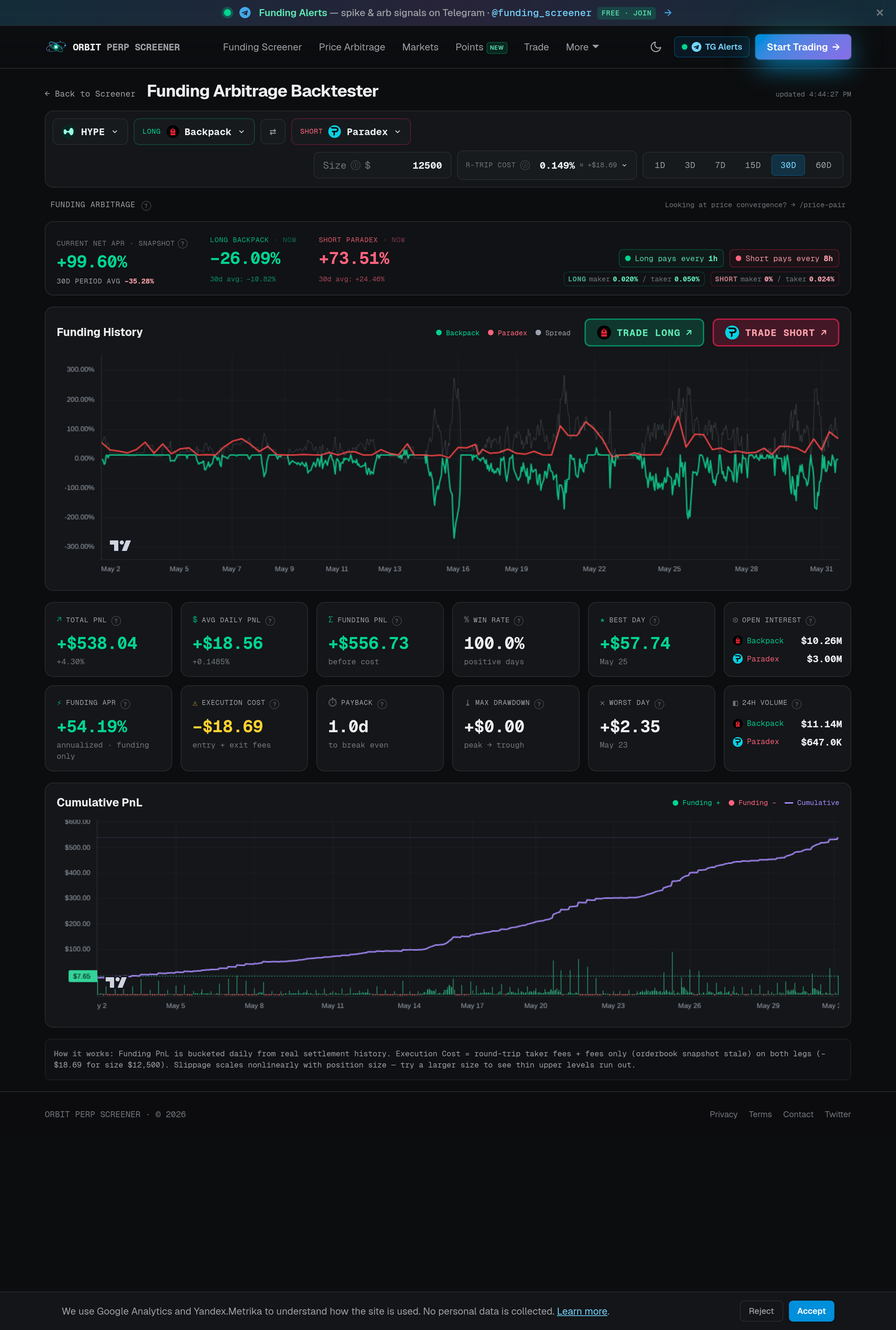Open the HYPE asset dropdown

coord(90,131)
